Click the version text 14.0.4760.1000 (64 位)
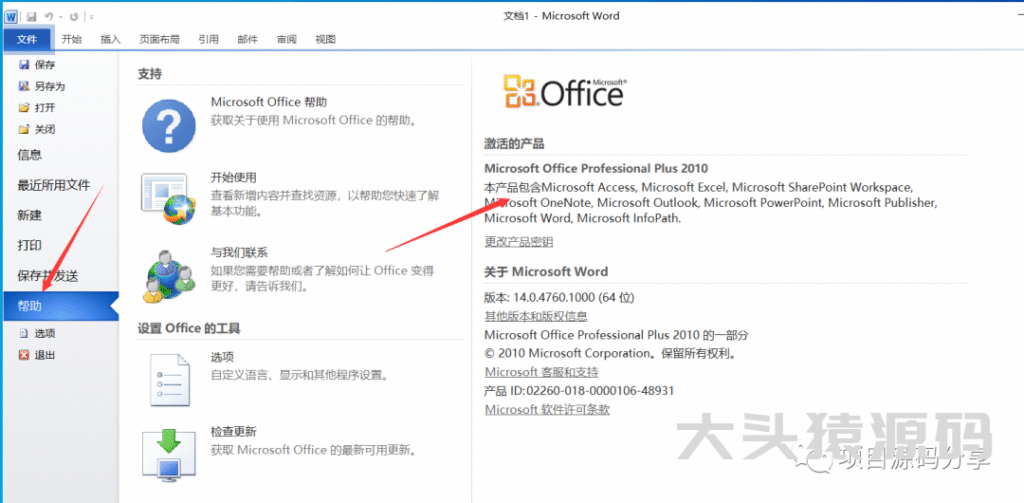Screen dimensions: 1024x503 (573, 298)
